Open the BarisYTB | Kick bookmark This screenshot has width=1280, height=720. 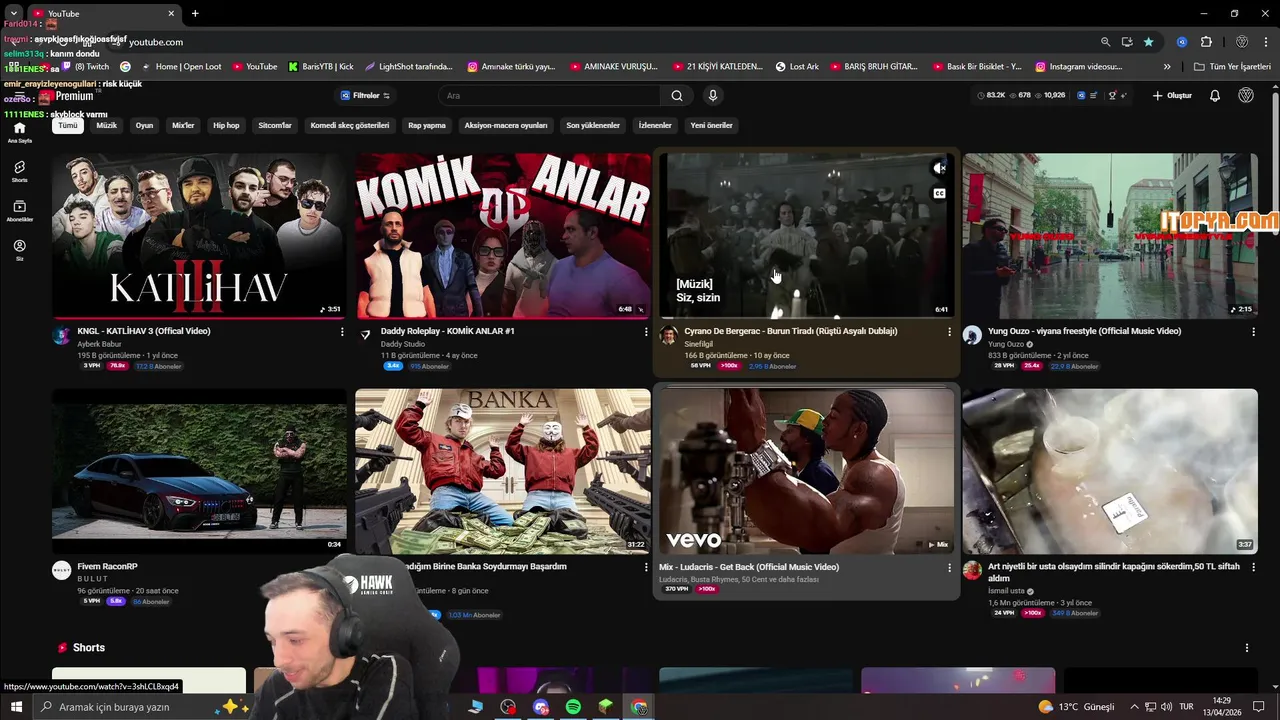pos(321,67)
